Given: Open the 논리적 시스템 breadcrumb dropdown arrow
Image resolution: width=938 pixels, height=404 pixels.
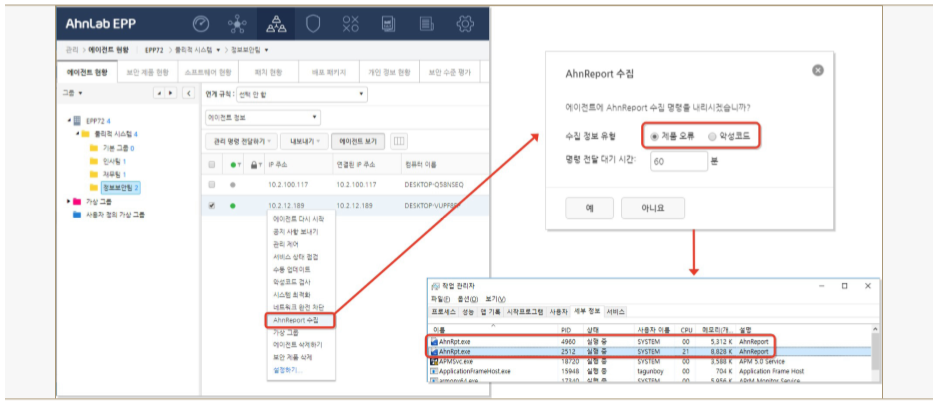Looking at the screenshot, I should tap(219, 50).
